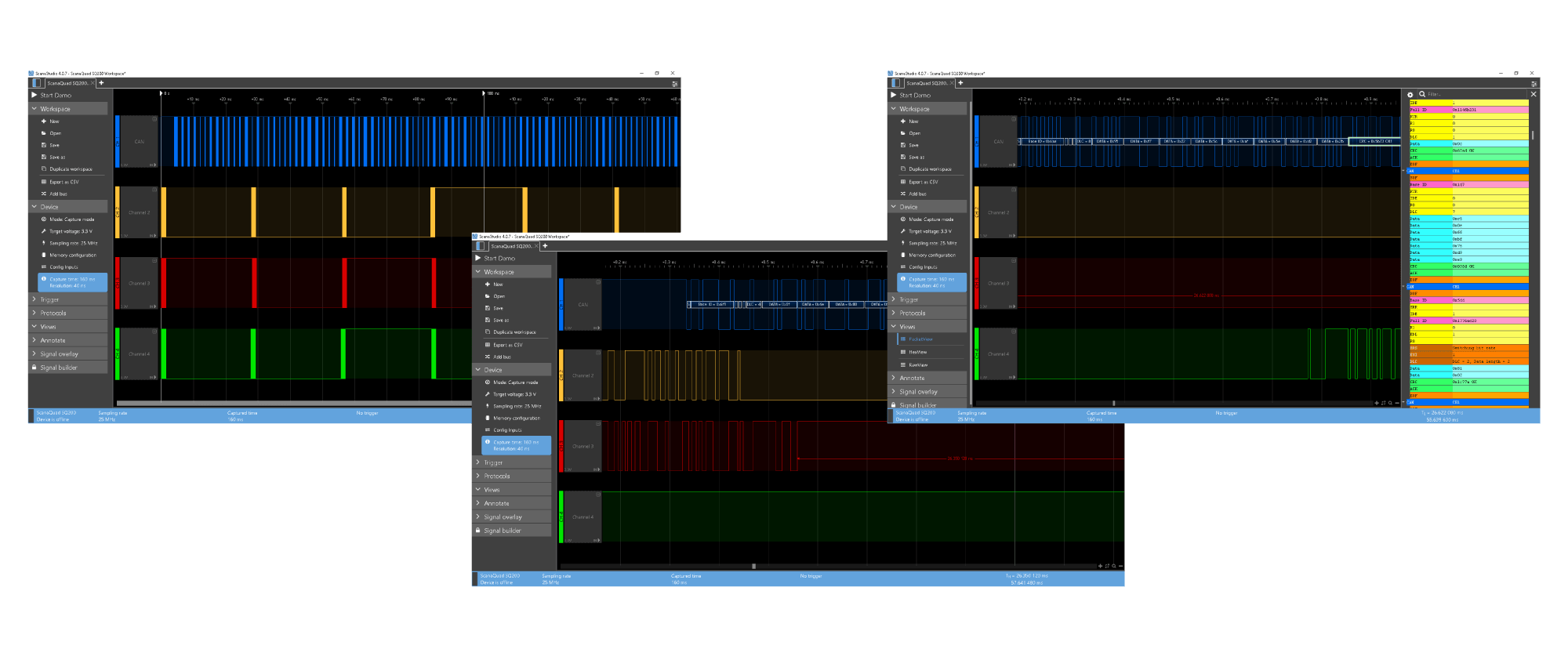Click Duplicate workspace in middle window

514,332
